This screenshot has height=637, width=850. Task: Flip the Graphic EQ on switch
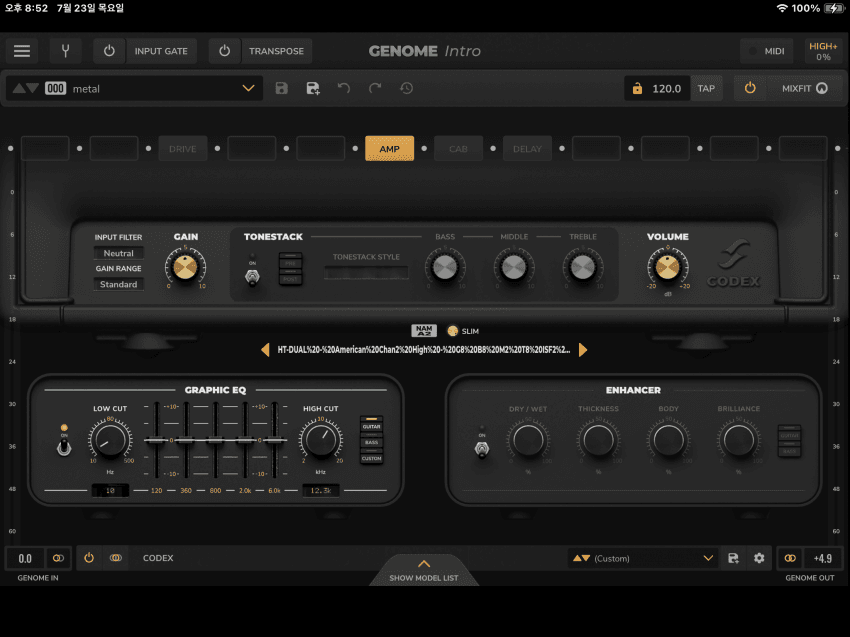tap(64, 447)
